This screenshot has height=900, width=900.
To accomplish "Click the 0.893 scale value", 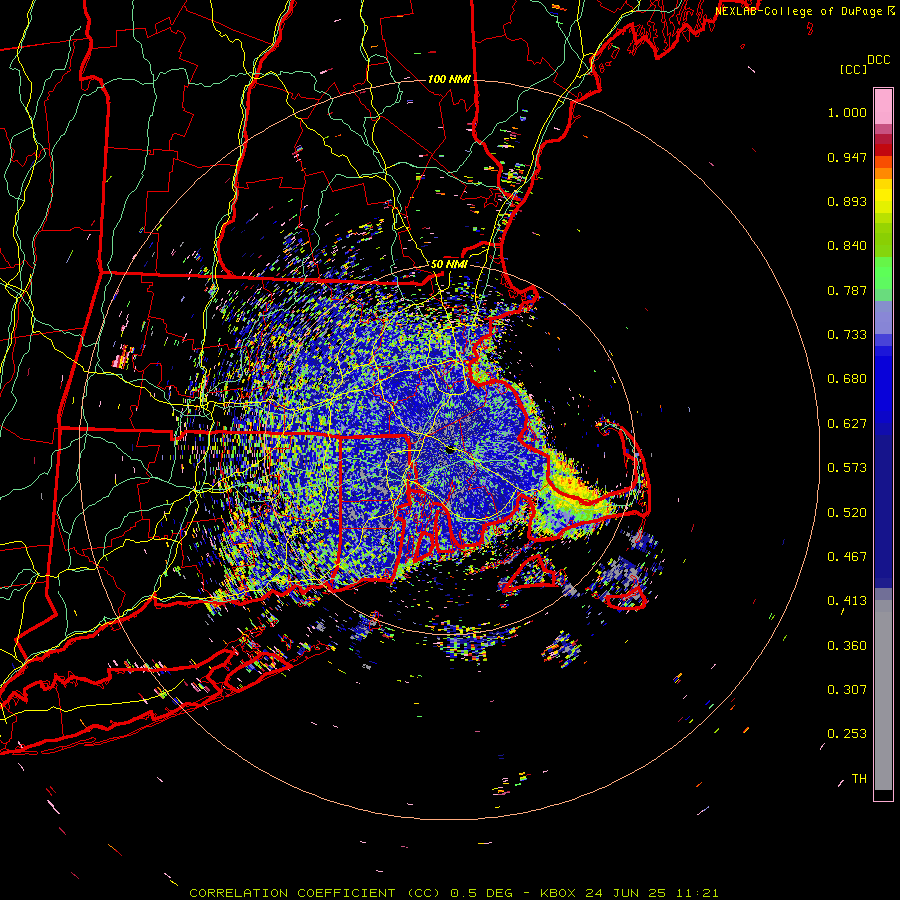I will pos(847,201).
